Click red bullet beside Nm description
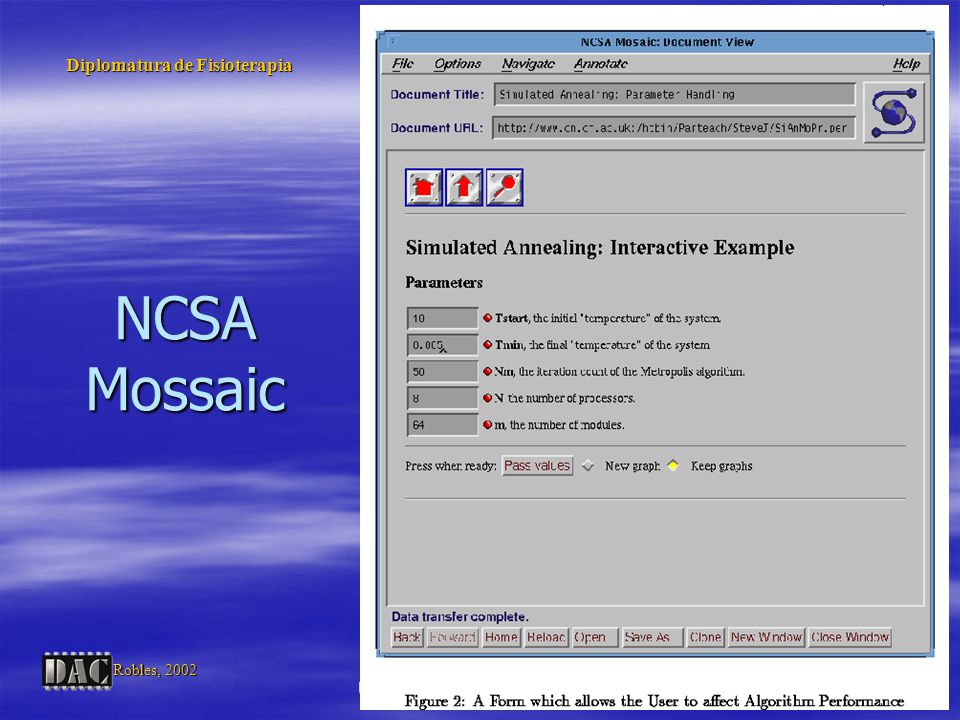The width and height of the screenshot is (960, 720). 487,371
